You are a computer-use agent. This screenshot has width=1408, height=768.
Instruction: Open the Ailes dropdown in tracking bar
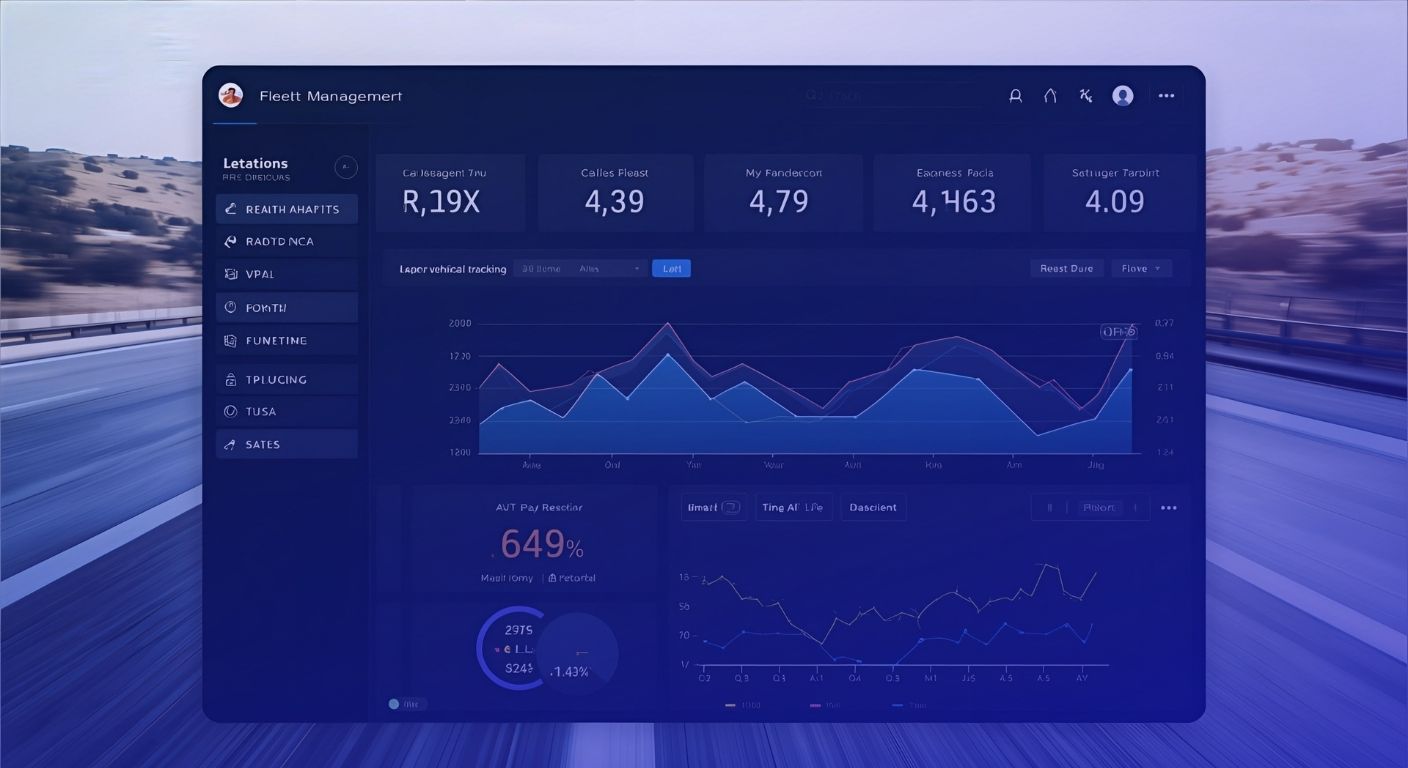tap(610, 268)
